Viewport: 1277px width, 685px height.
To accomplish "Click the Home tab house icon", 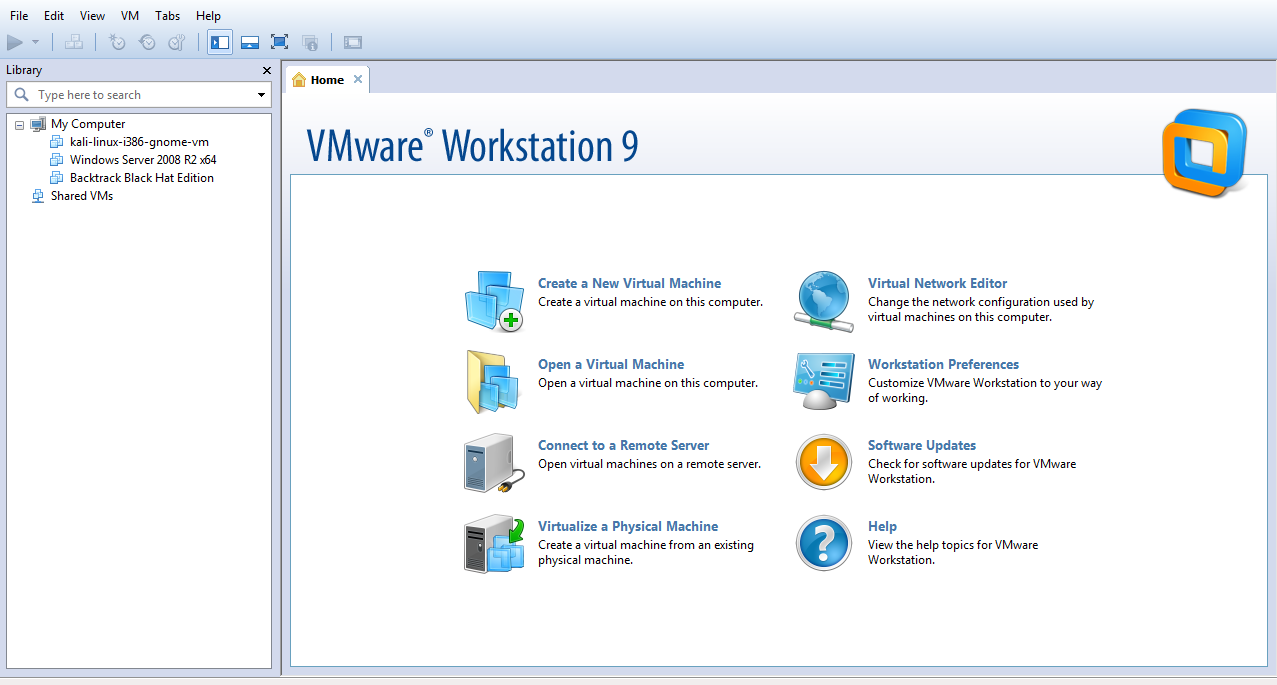I will pos(299,80).
